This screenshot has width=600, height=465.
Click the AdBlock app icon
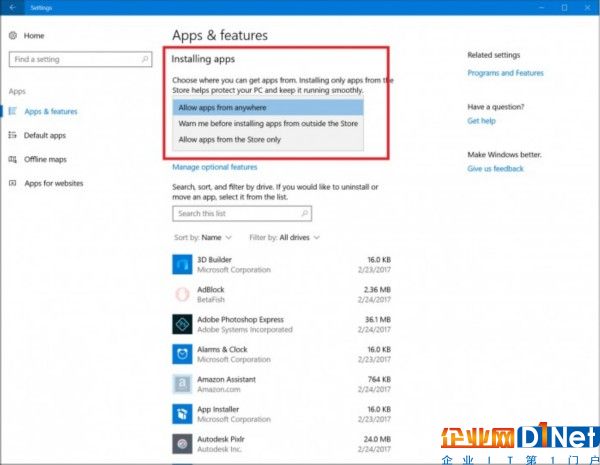pos(182,294)
